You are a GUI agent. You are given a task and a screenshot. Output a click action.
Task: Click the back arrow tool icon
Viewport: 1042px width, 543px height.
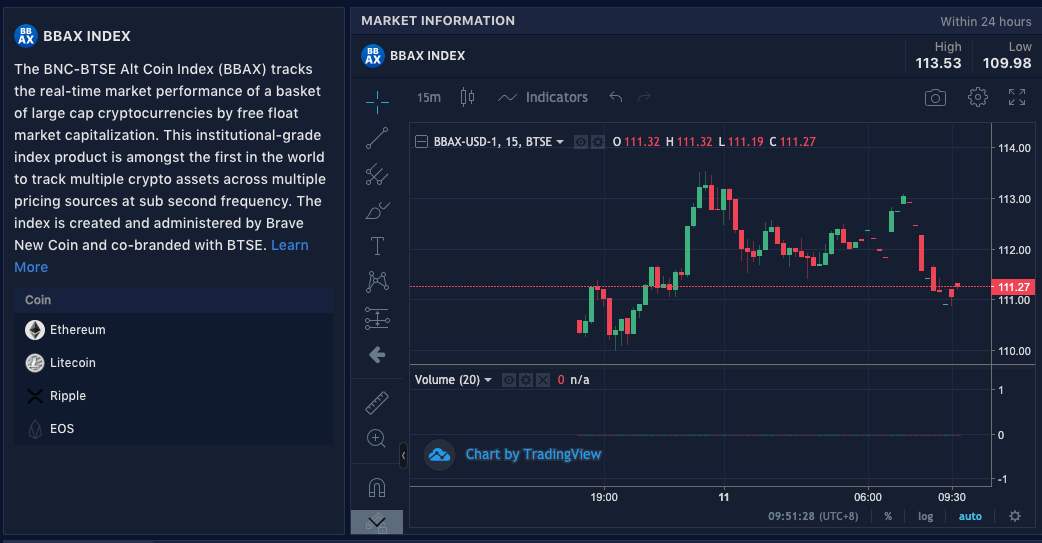(x=377, y=355)
